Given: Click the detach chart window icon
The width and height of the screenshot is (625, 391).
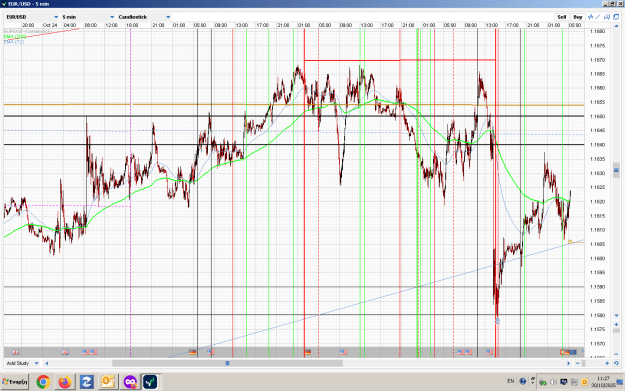Looking at the screenshot, I should pyautogui.click(x=616, y=17).
